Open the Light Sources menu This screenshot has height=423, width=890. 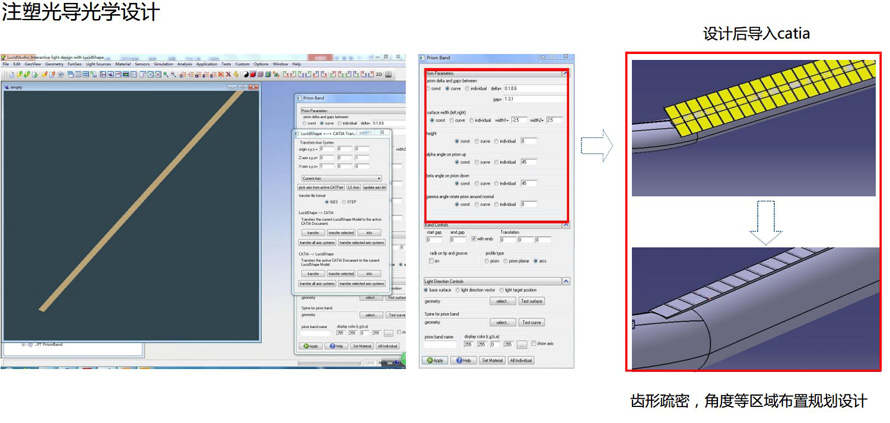(98, 64)
